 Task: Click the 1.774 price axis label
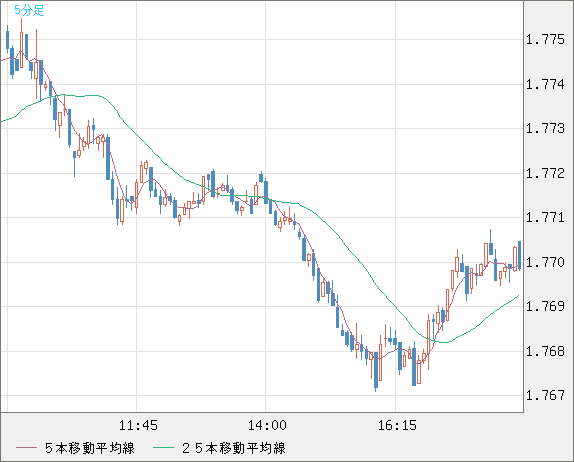(x=545, y=84)
